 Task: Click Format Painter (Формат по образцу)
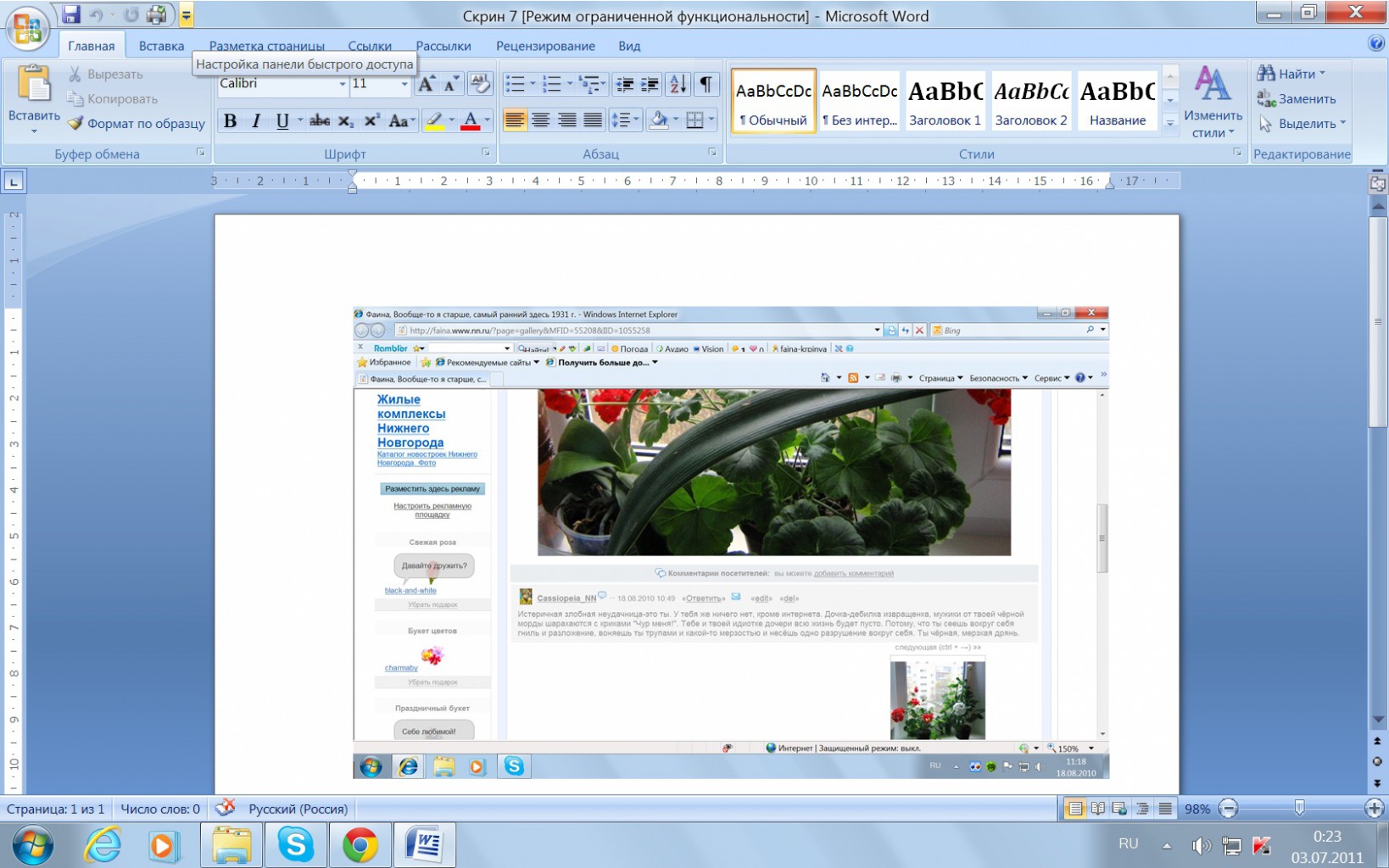coord(136,124)
